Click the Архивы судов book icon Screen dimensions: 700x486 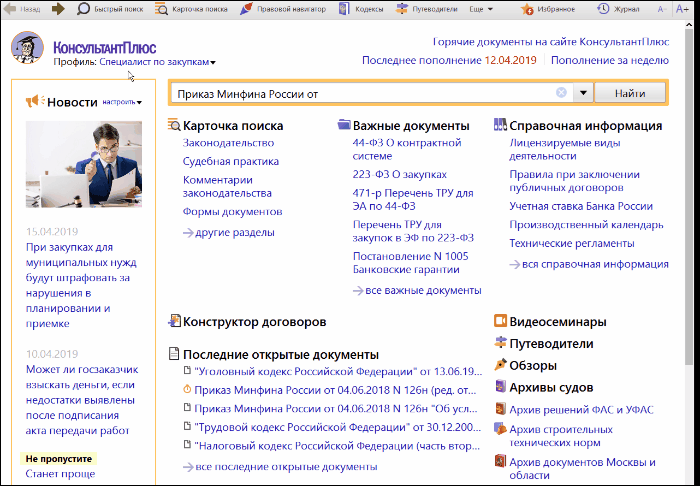click(500, 386)
